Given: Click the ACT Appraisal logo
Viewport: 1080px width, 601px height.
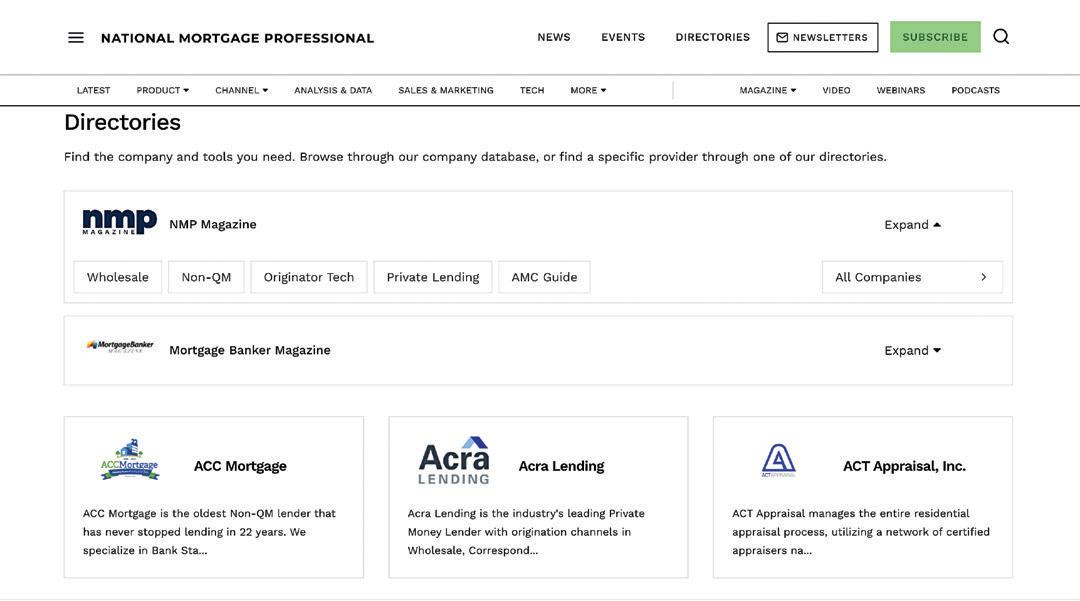Looking at the screenshot, I should [778, 461].
